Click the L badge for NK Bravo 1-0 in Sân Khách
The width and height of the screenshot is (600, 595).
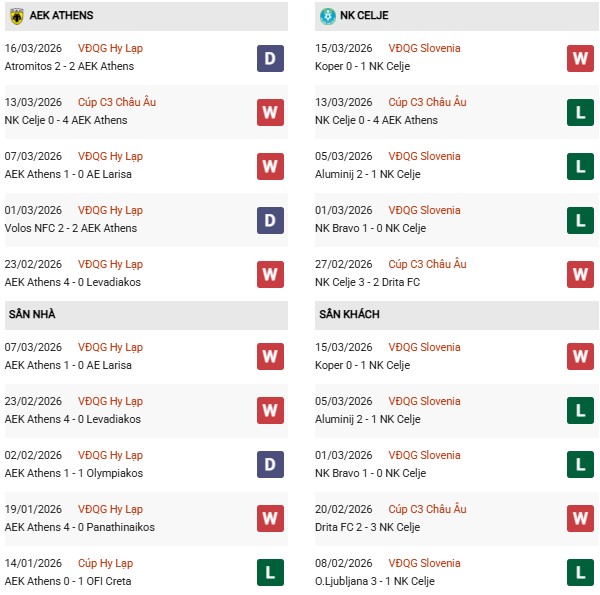tap(580, 464)
